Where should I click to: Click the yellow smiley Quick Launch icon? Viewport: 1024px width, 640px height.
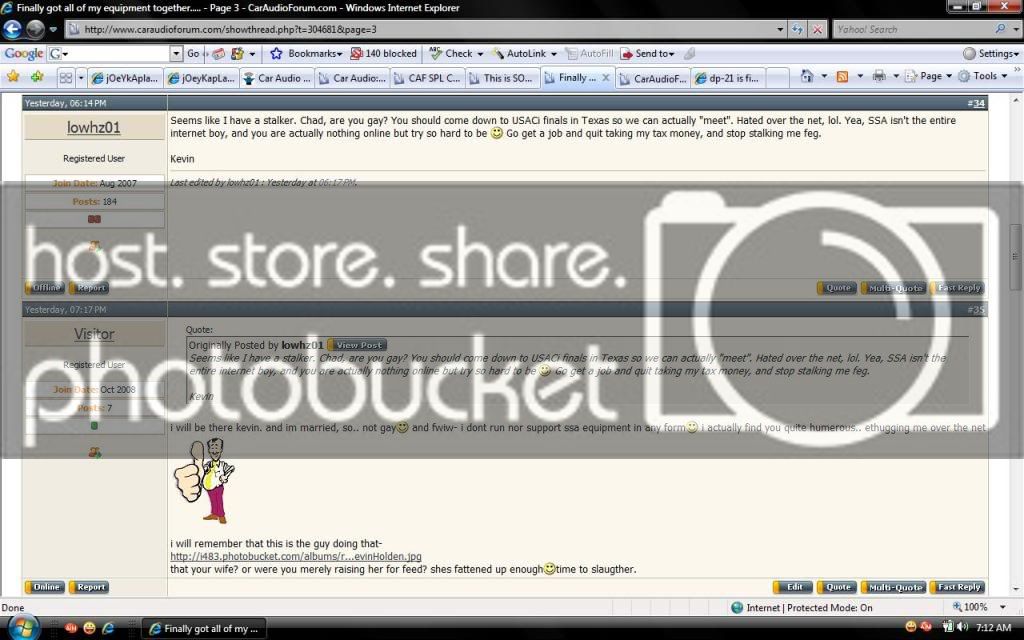pyautogui.click(x=89, y=628)
